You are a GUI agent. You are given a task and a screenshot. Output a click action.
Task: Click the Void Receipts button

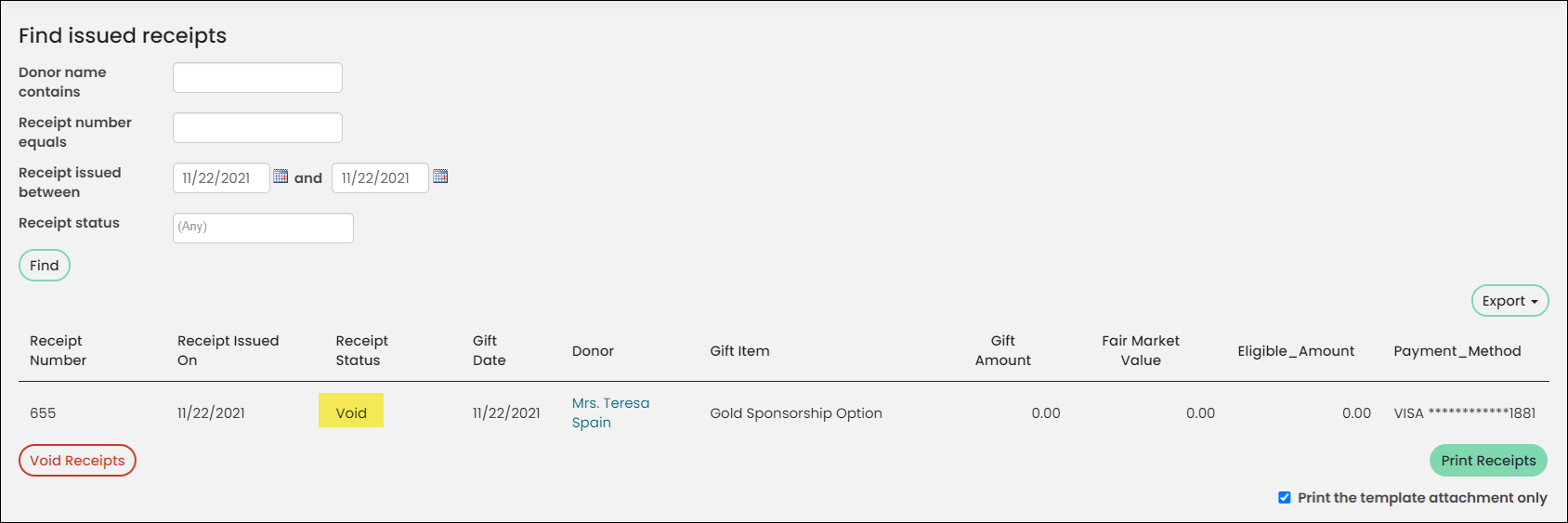coord(77,461)
